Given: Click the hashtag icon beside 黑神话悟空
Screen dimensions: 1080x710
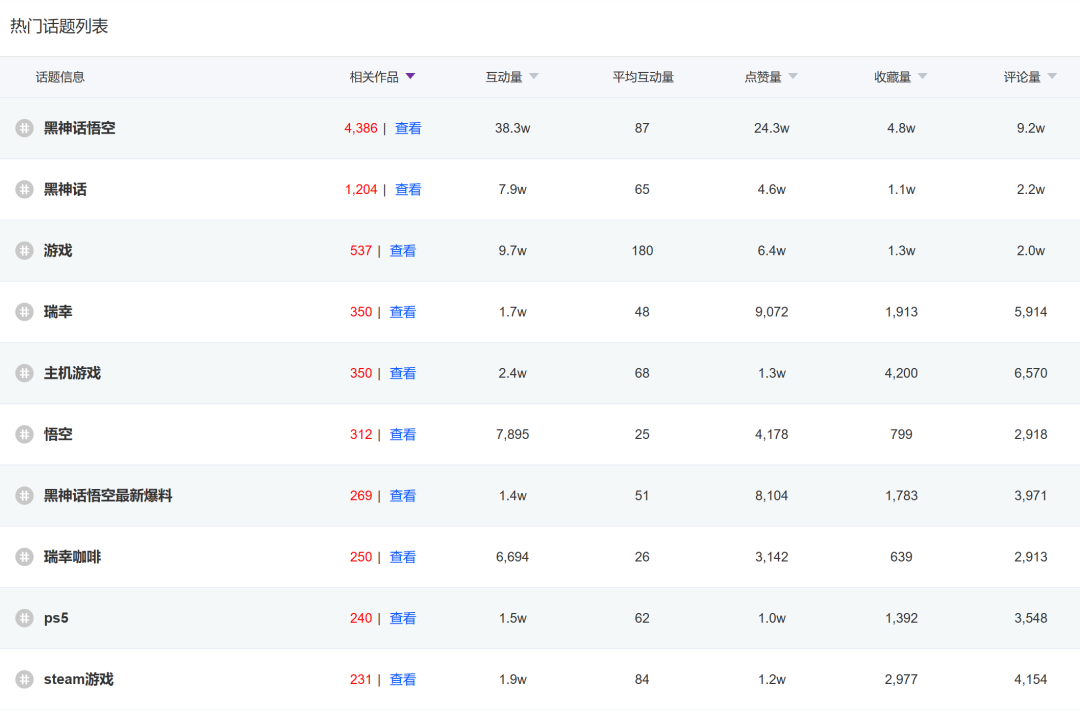Looking at the screenshot, I should [x=24, y=128].
